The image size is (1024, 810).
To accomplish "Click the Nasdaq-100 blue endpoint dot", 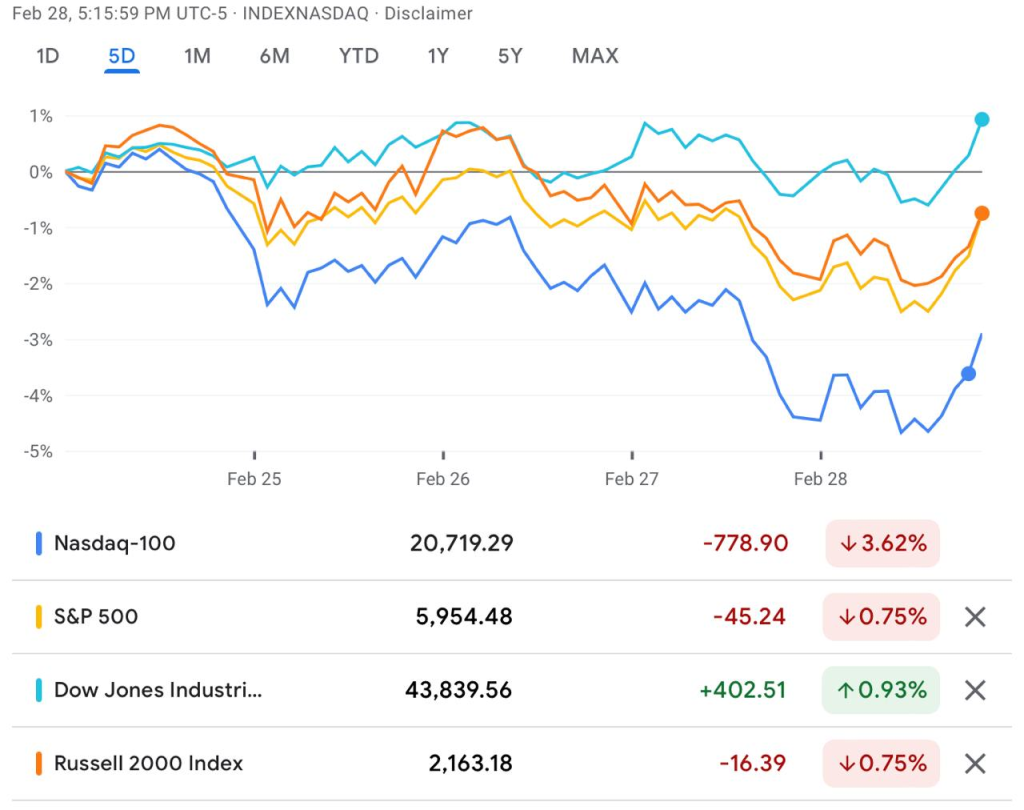I will 968,374.
